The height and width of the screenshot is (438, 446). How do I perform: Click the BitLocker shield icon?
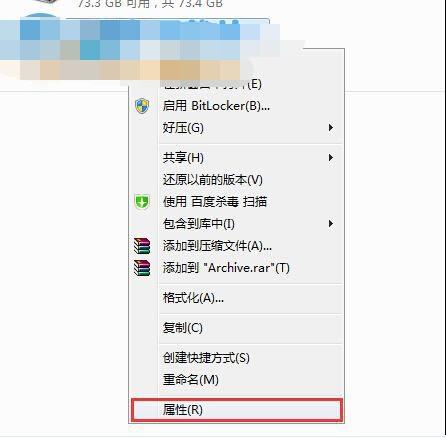coord(142,106)
